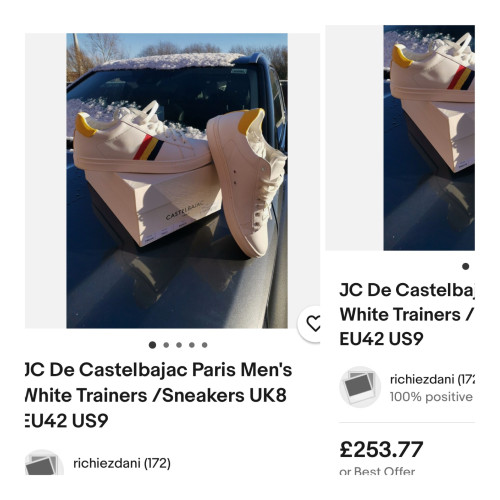
Task: Click the 100% positive feedback text
Action: tap(431, 397)
